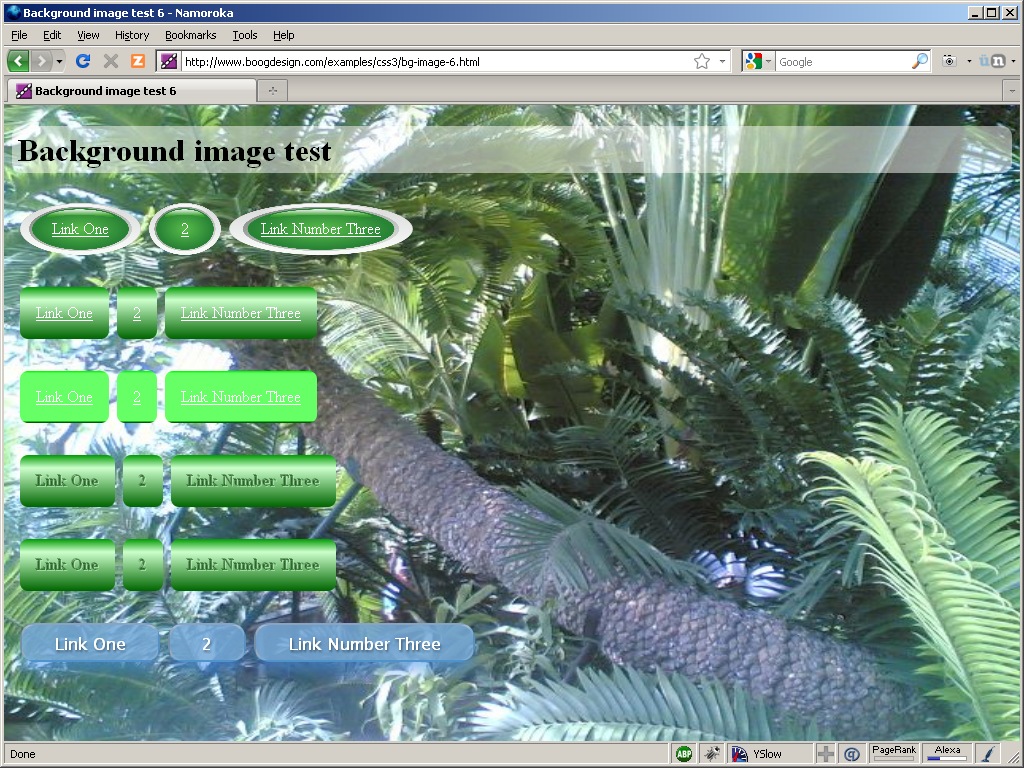Click gradient green underlined 'Link Number Three'
The image size is (1024, 768).
point(241,313)
